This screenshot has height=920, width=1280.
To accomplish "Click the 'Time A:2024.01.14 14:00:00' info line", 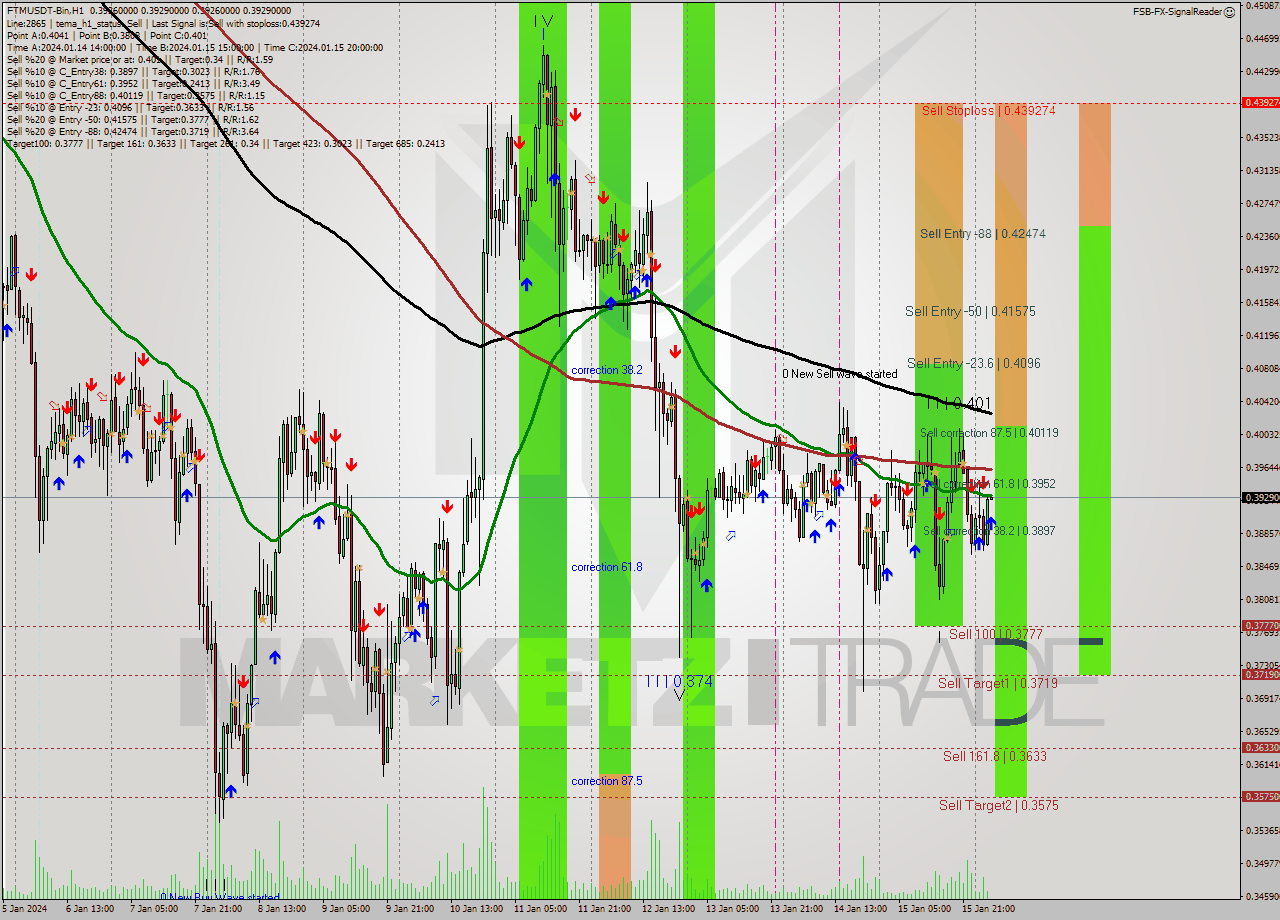I will coord(194,46).
